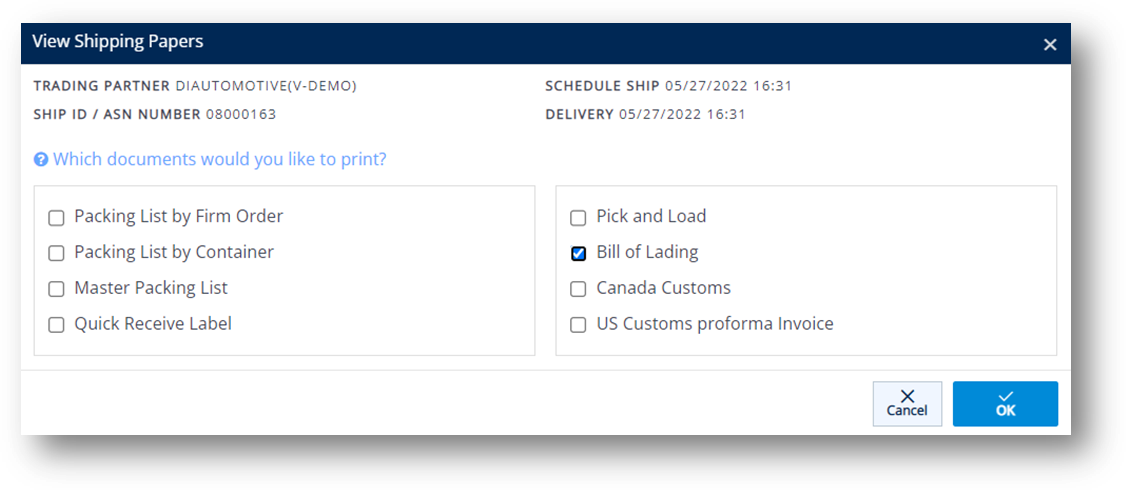Image resolution: width=1126 pixels, height=490 pixels.
Task: Click the Ship ID / ASN number 08000163
Action: point(241,114)
